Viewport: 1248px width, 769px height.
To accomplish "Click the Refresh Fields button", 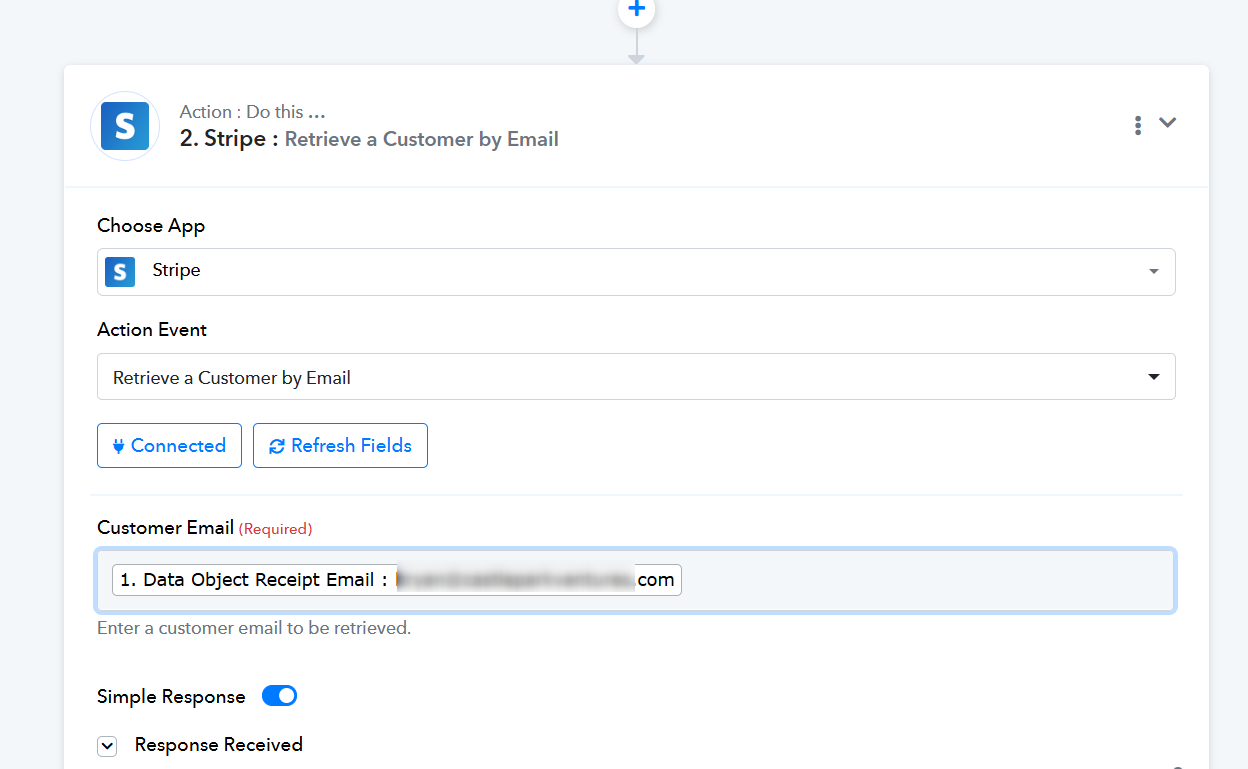I will [340, 446].
